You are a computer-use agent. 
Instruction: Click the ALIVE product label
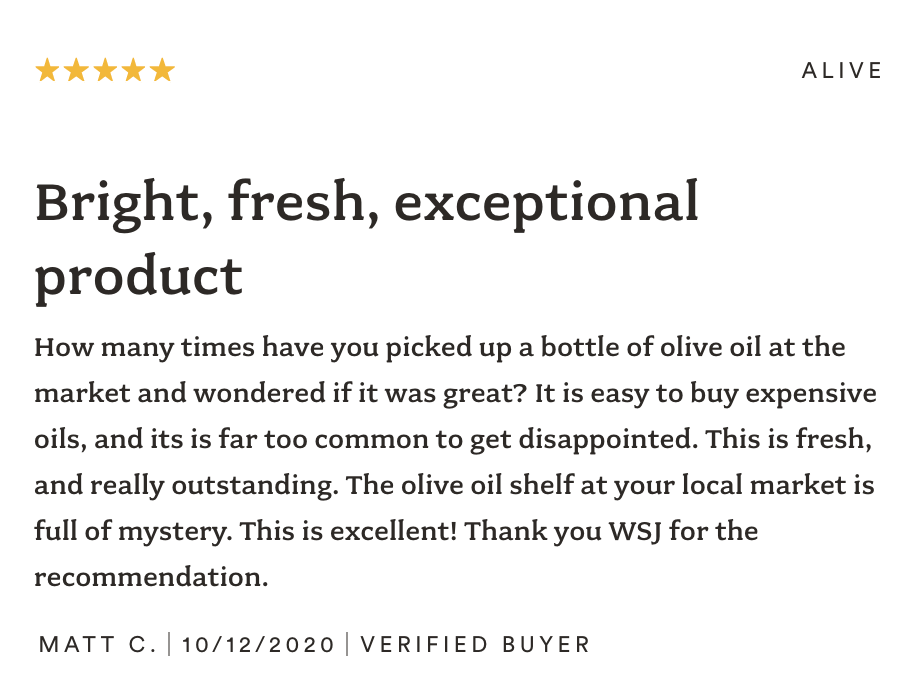[842, 70]
